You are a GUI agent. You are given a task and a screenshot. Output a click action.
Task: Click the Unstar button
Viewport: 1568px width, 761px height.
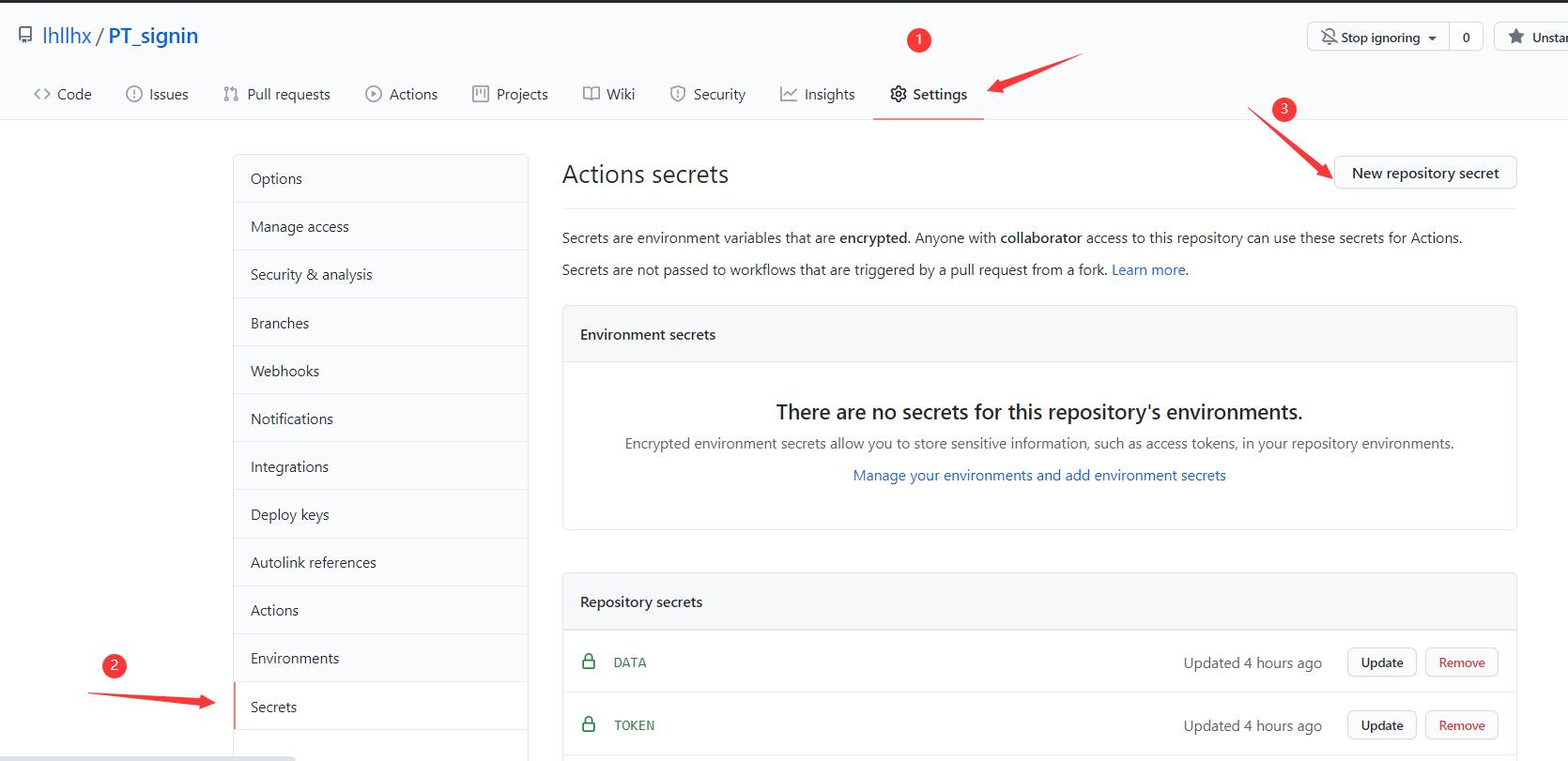1531,37
